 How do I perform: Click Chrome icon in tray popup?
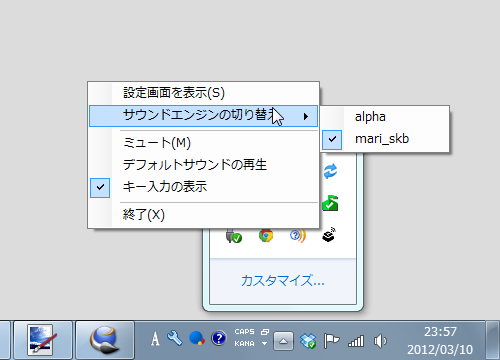point(266,235)
